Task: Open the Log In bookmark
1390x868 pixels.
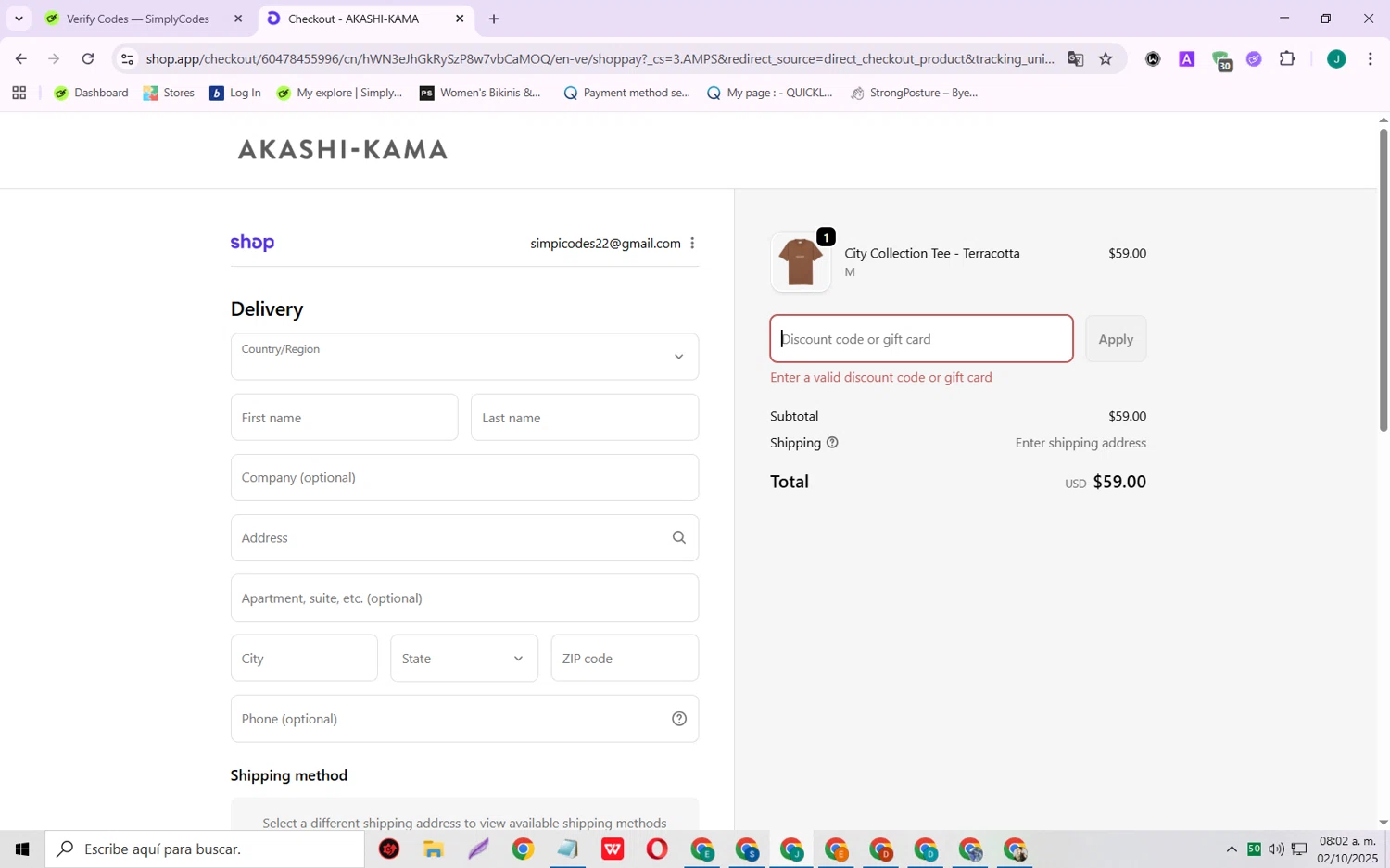Action: [235, 93]
